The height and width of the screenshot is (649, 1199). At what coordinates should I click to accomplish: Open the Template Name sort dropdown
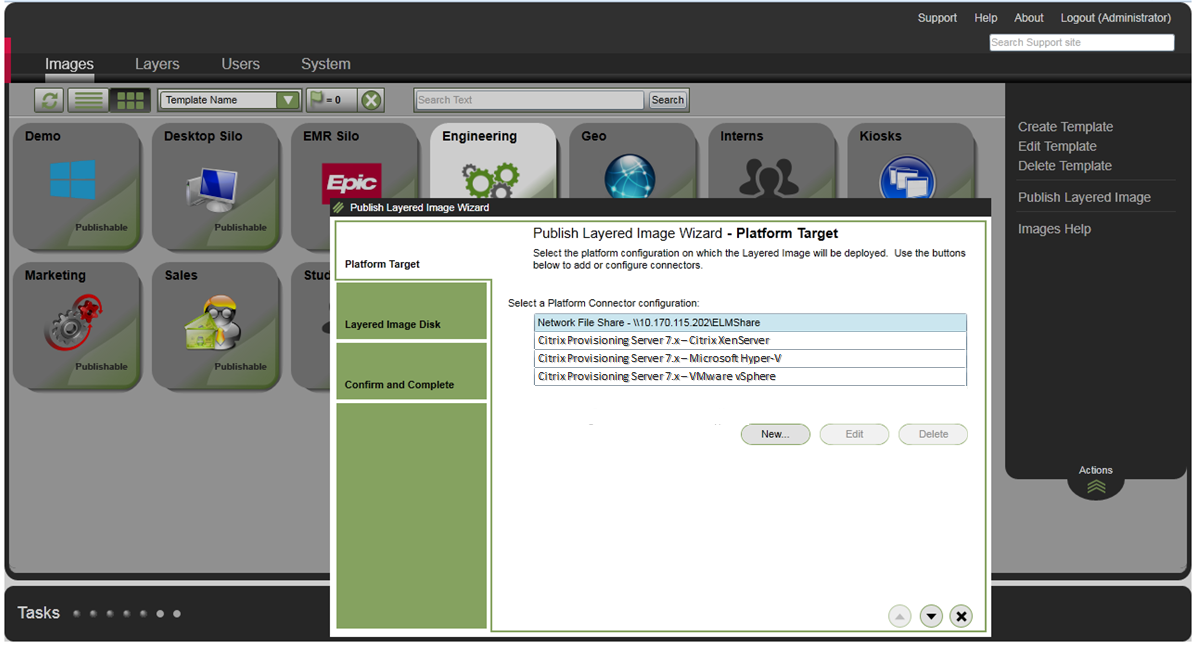click(288, 99)
